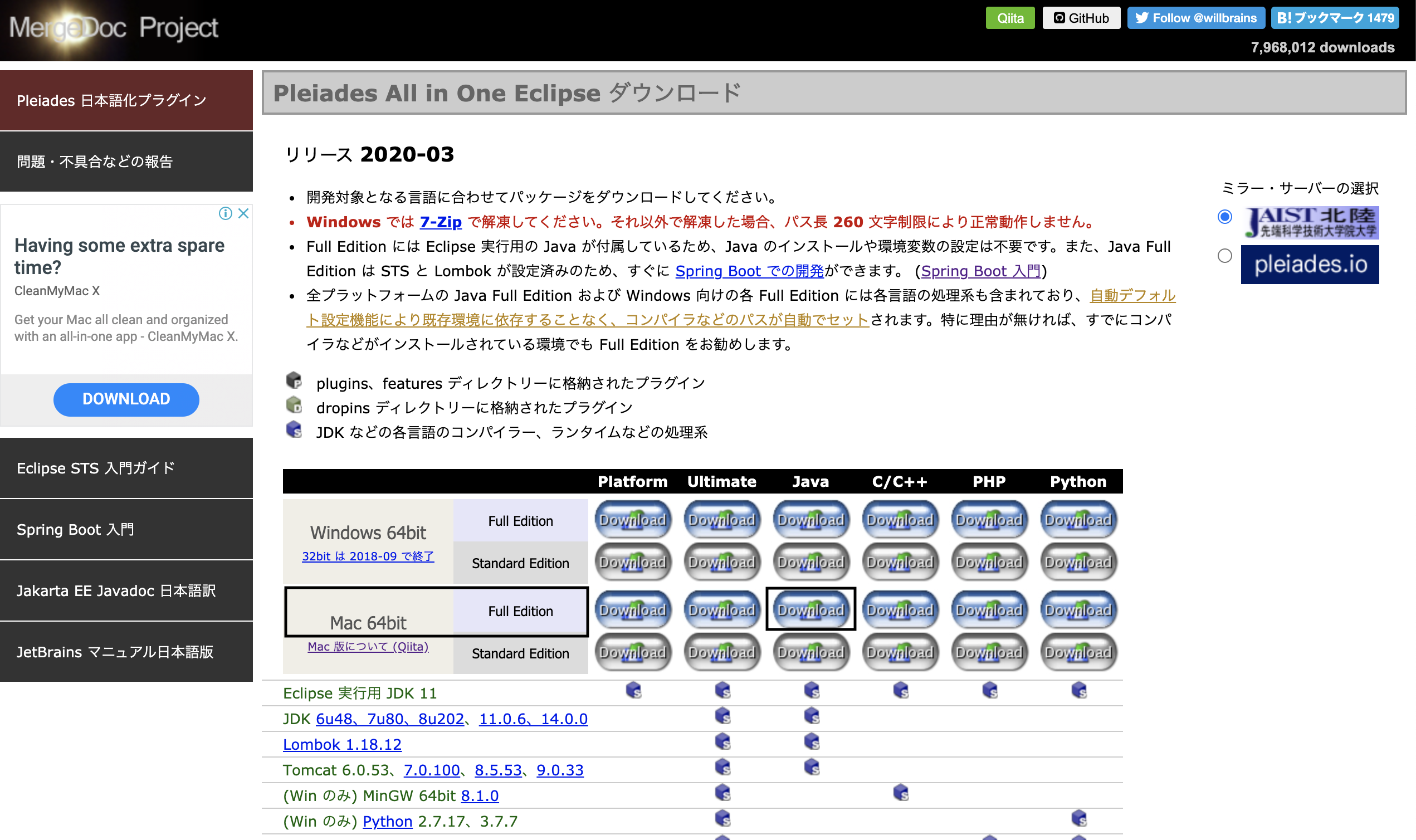Image resolution: width=1416 pixels, height=840 pixels.
Task: Open the Tomcat 8.5.53 link
Action: click(498, 770)
